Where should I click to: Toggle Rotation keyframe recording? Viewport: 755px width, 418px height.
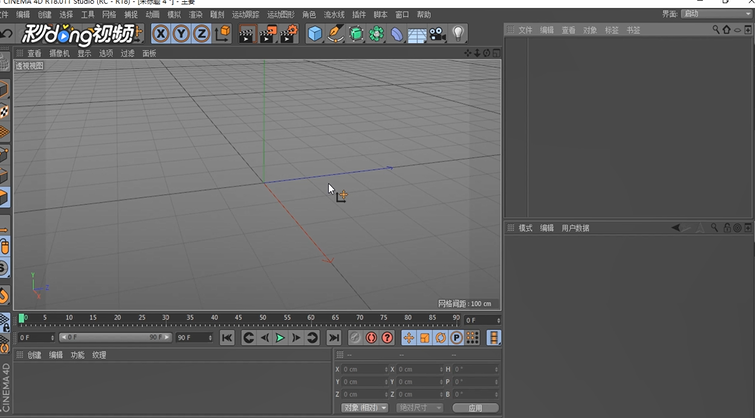(441, 338)
